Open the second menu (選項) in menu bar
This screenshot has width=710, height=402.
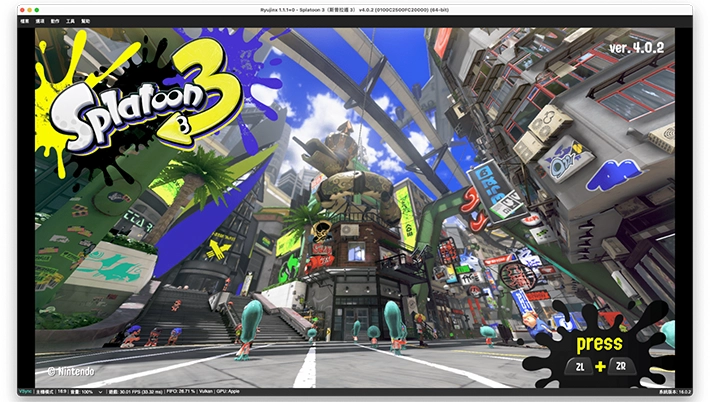40,21
